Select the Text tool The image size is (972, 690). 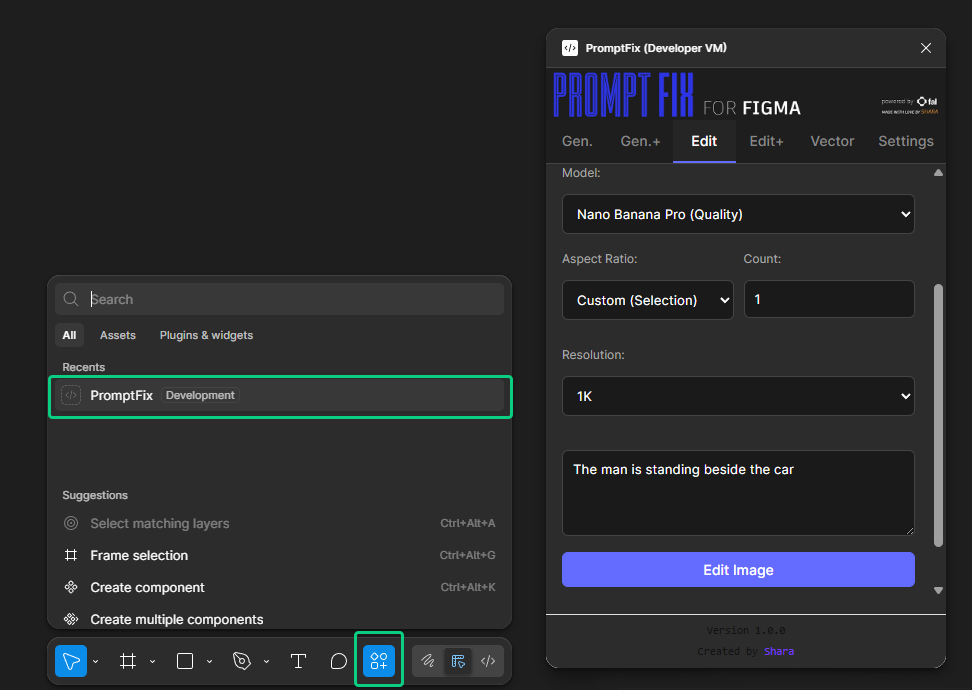pyautogui.click(x=298, y=661)
